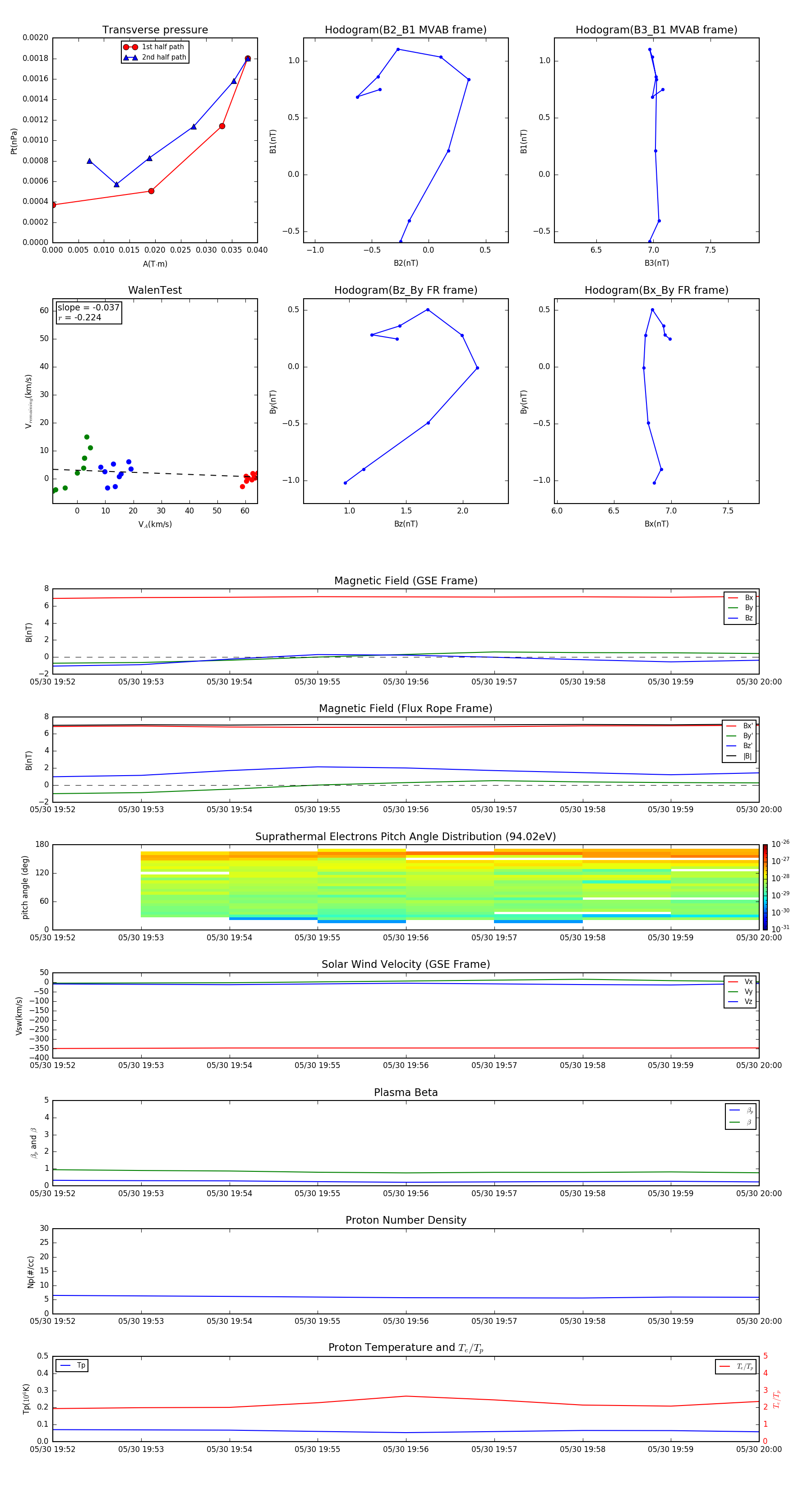
Task: Click peak red circle on transverse pressure plot
Action: coord(248,58)
